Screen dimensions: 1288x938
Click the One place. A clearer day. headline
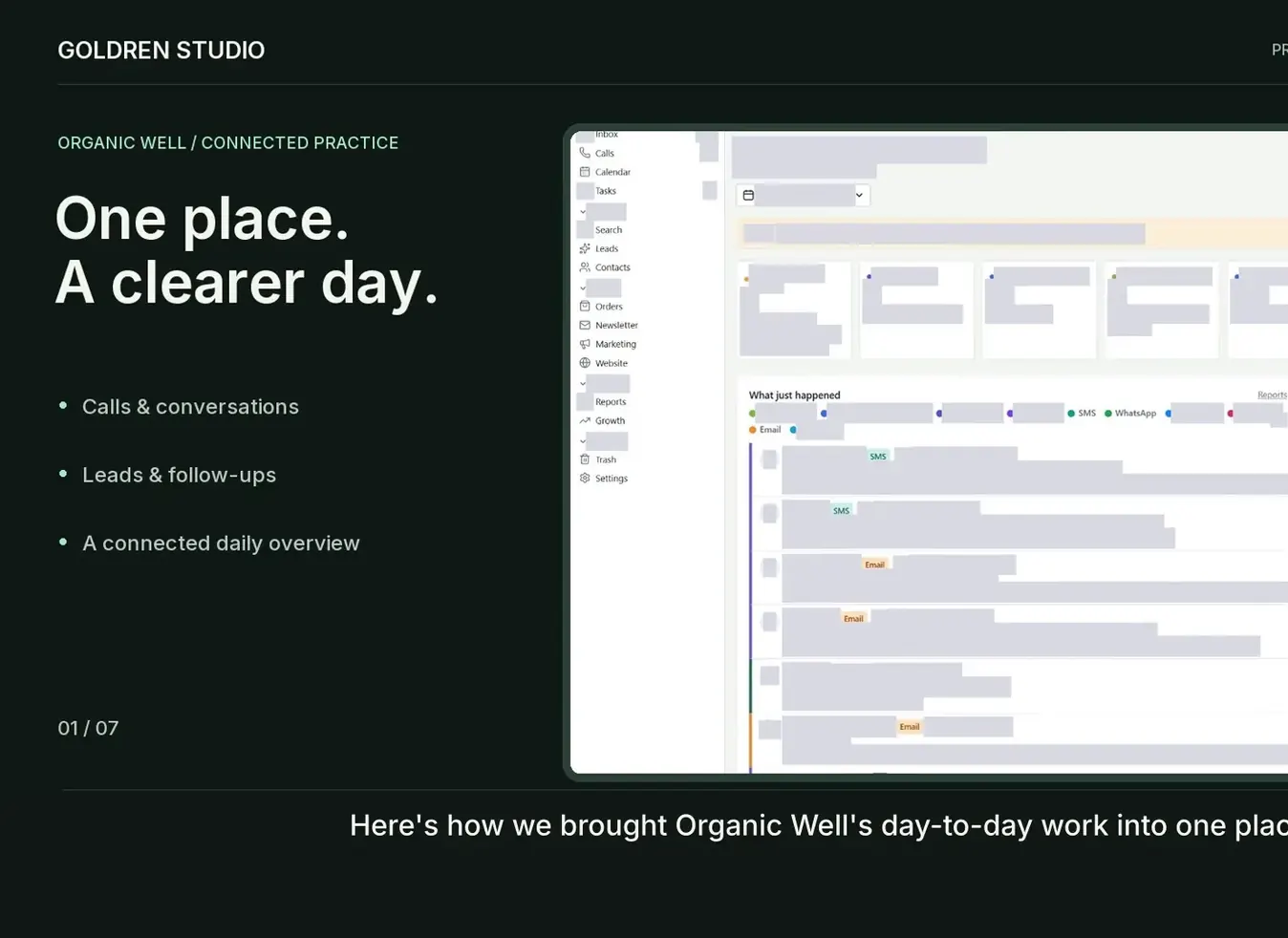pyautogui.click(x=247, y=250)
